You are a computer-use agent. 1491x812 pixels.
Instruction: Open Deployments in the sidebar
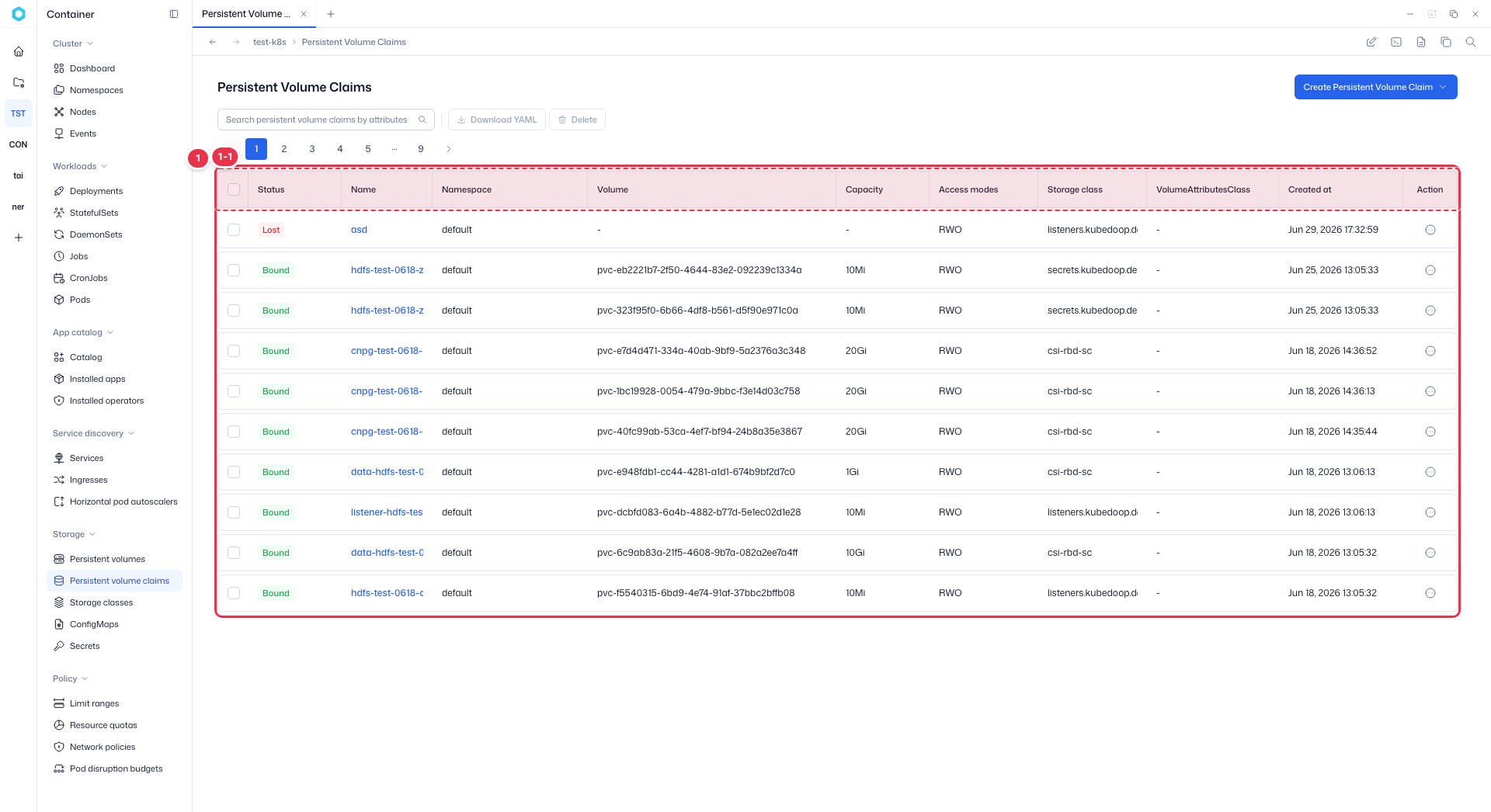click(96, 191)
